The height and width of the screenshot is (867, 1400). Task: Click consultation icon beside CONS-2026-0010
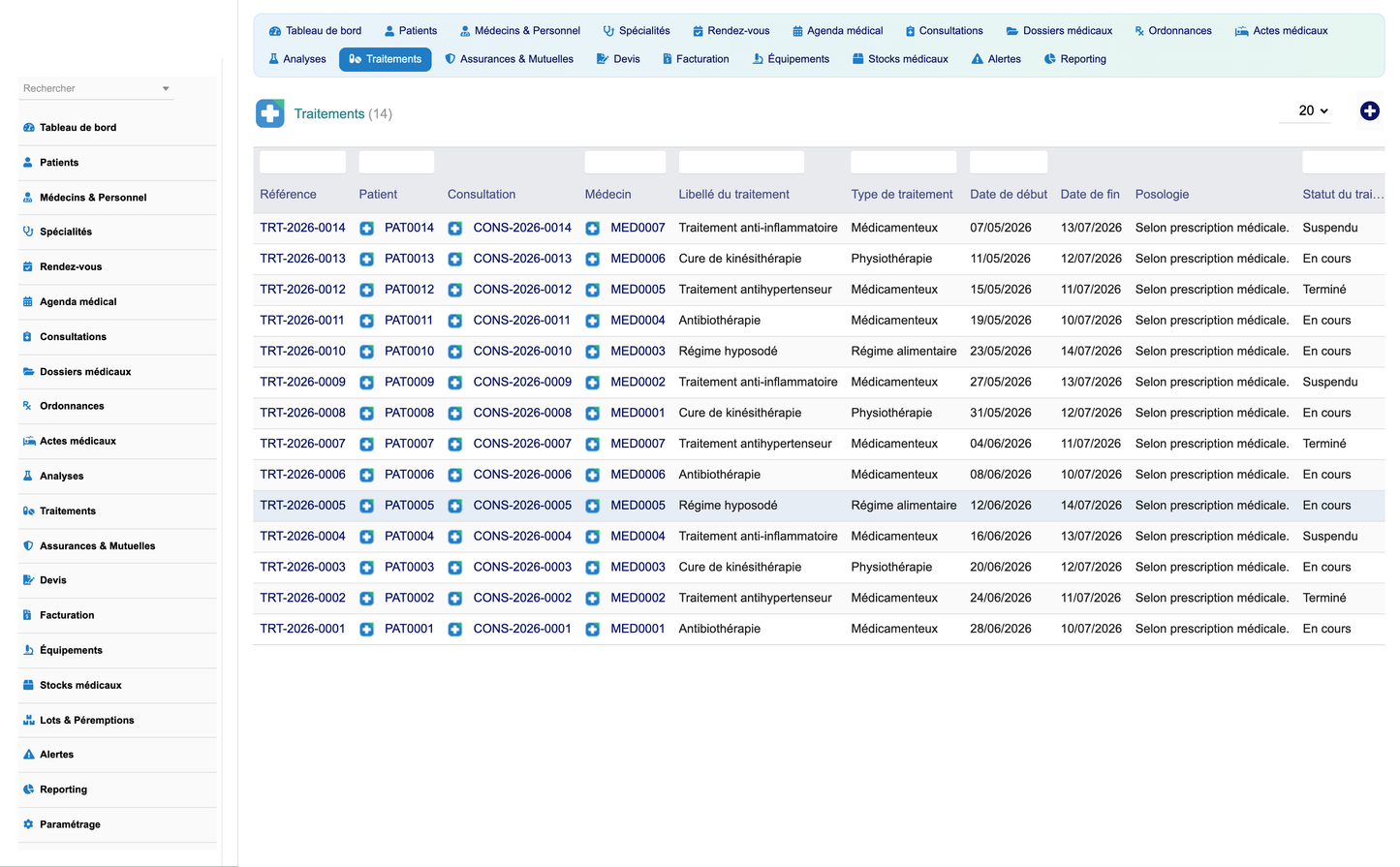(x=454, y=352)
